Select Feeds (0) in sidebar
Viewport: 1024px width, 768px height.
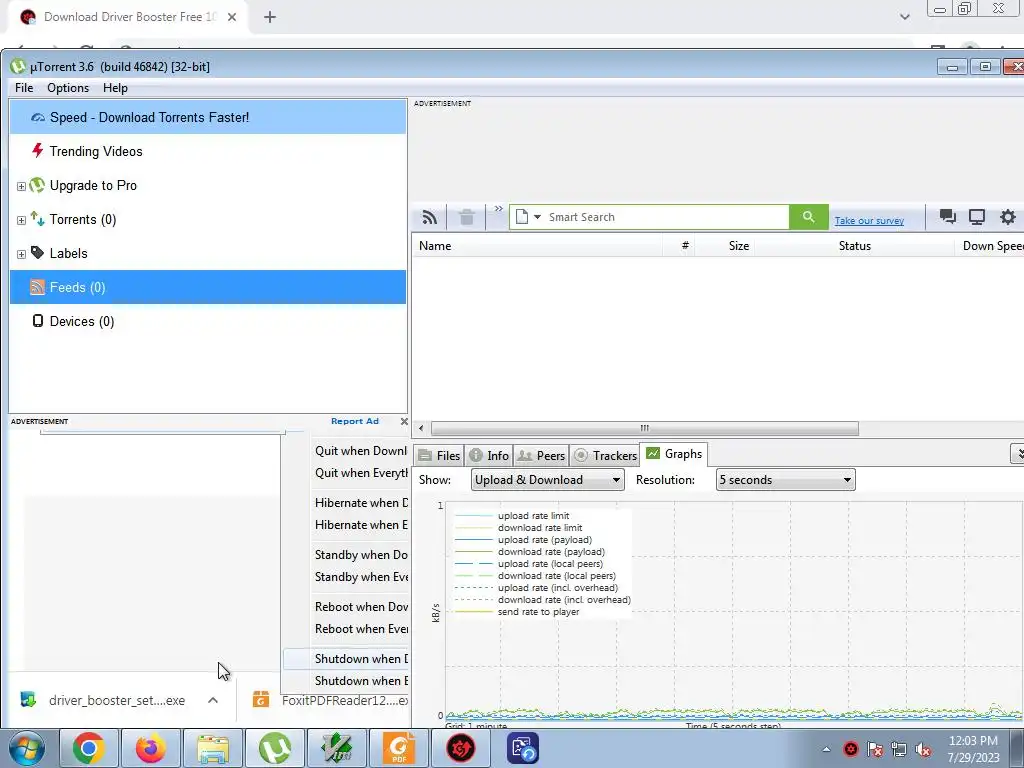tap(208, 287)
